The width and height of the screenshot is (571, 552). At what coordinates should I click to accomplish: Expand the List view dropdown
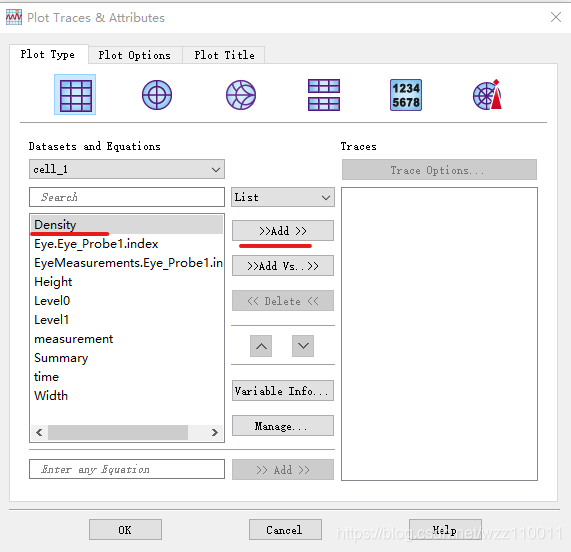[283, 197]
